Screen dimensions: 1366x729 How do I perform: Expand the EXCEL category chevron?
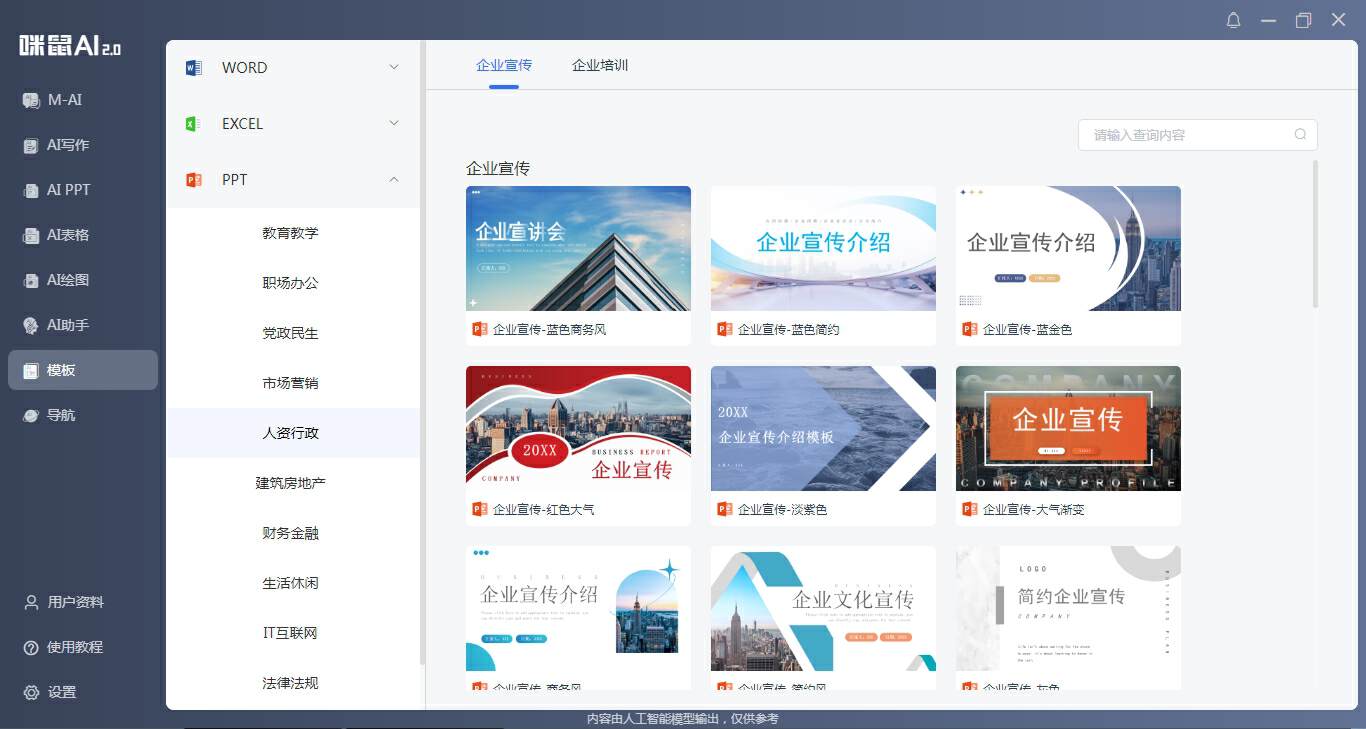click(x=393, y=123)
